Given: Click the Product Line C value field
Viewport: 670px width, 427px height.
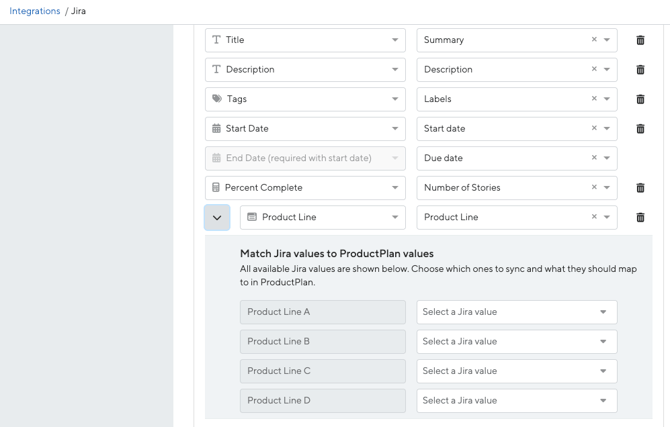Looking at the screenshot, I should pos(323,371).
